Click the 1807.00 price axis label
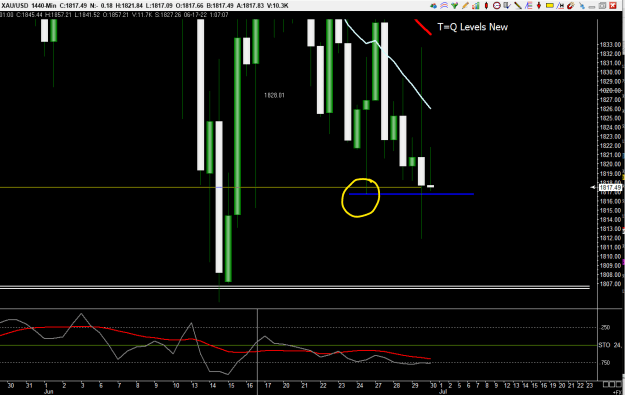Viewport: 625px width, 395px height. pos(610,284)
